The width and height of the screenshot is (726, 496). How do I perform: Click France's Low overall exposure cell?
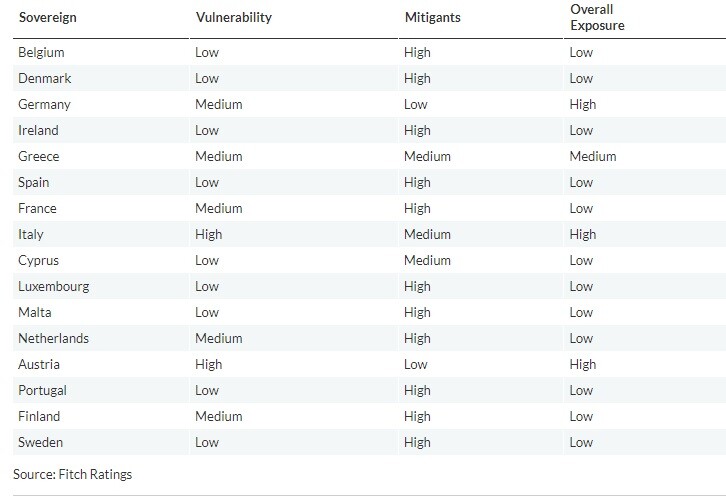tap(581, 208)
